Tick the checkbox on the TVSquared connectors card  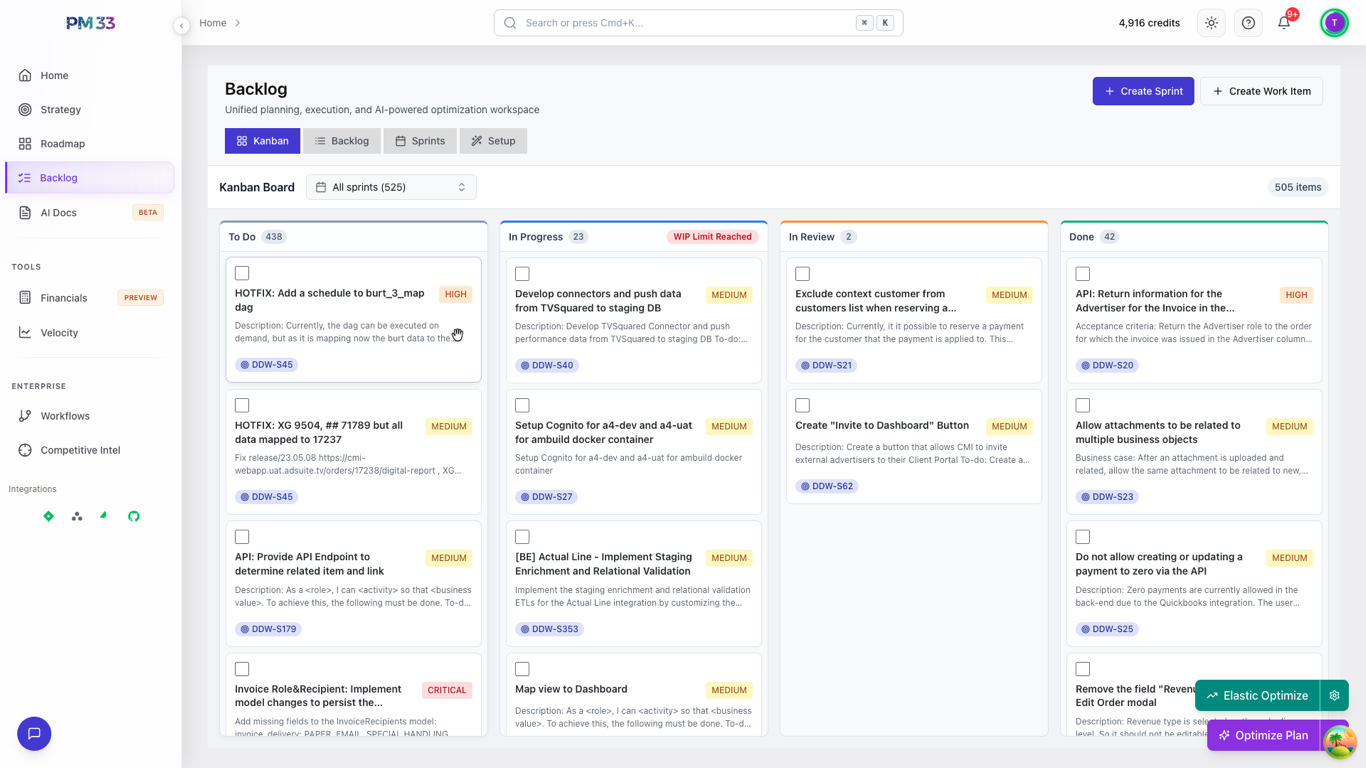[521, 272]
